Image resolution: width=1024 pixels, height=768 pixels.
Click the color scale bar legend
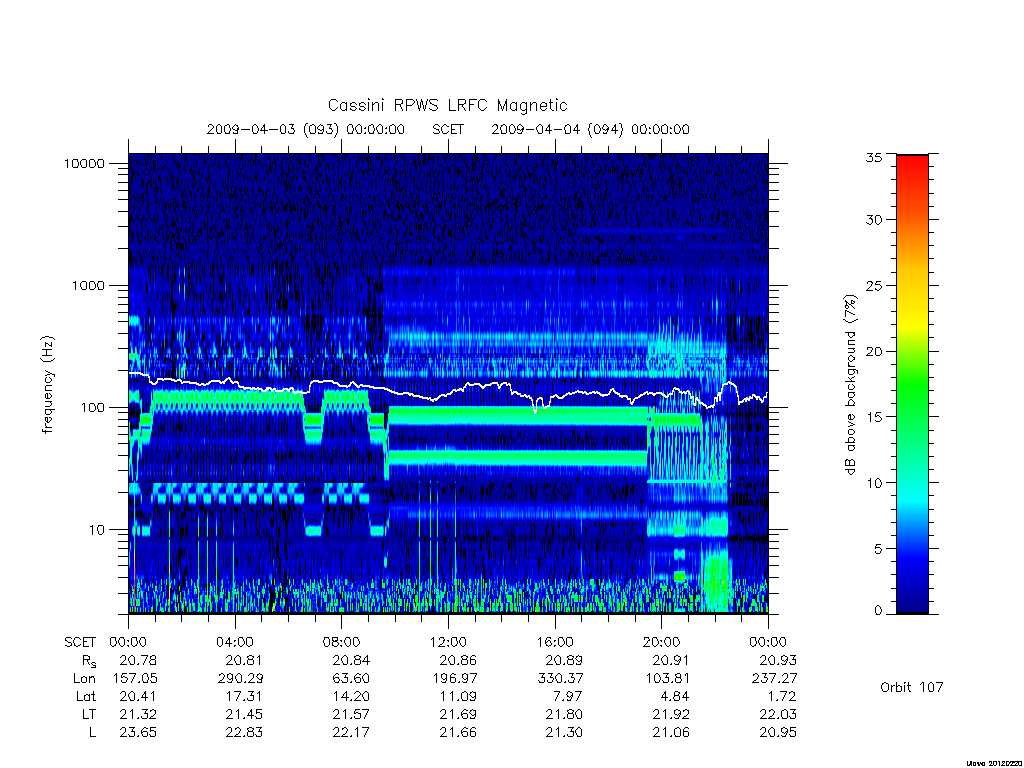[x=912, y=384]
